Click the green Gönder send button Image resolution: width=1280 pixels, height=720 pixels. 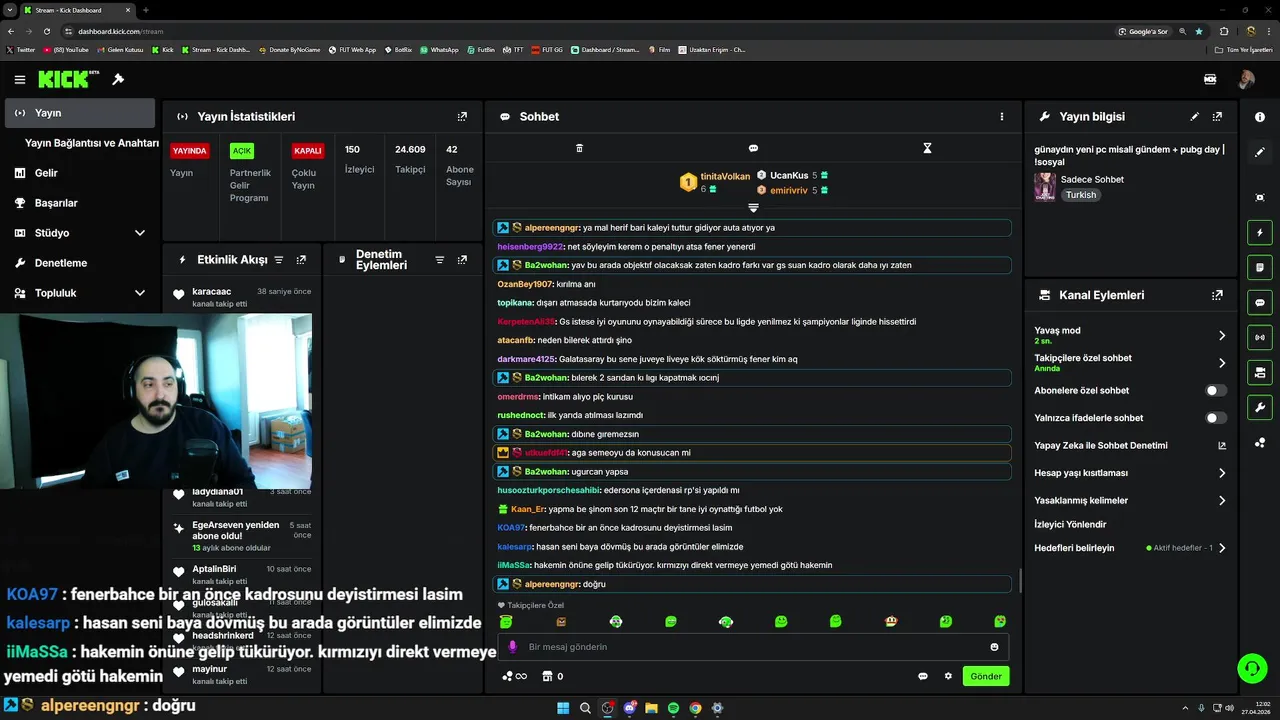click(986, 676)
